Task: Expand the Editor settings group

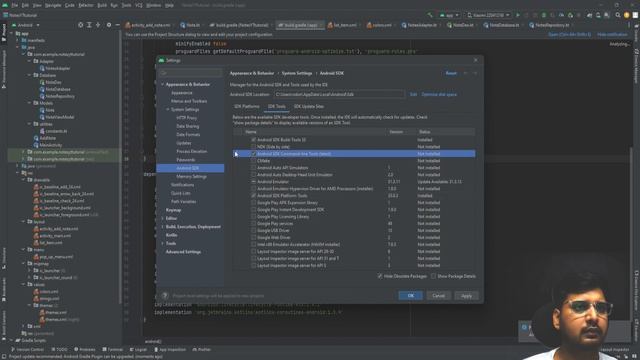Action: 162,218
